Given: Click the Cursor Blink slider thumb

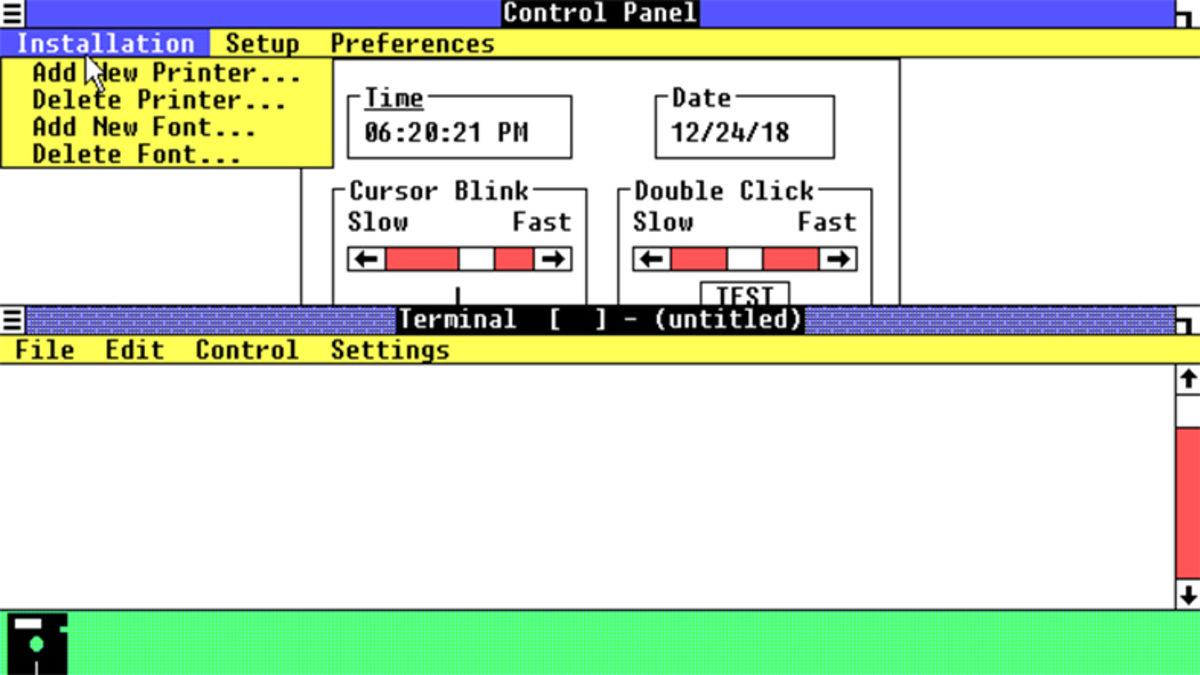Looking at the screenshot, I should 476,260.
